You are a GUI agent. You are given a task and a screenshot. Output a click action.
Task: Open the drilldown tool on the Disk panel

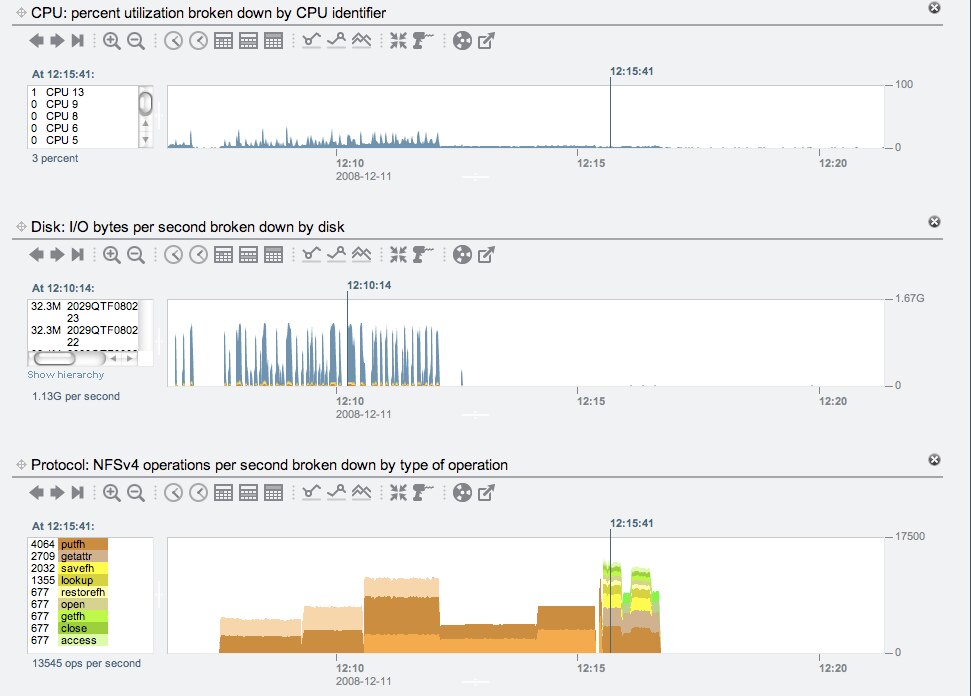point(422,254)
